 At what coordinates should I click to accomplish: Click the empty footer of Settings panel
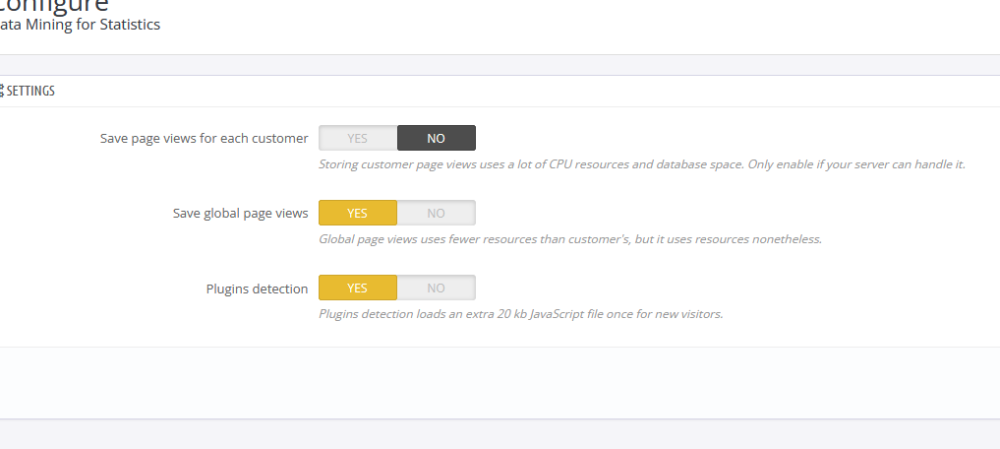pos(500,382)
